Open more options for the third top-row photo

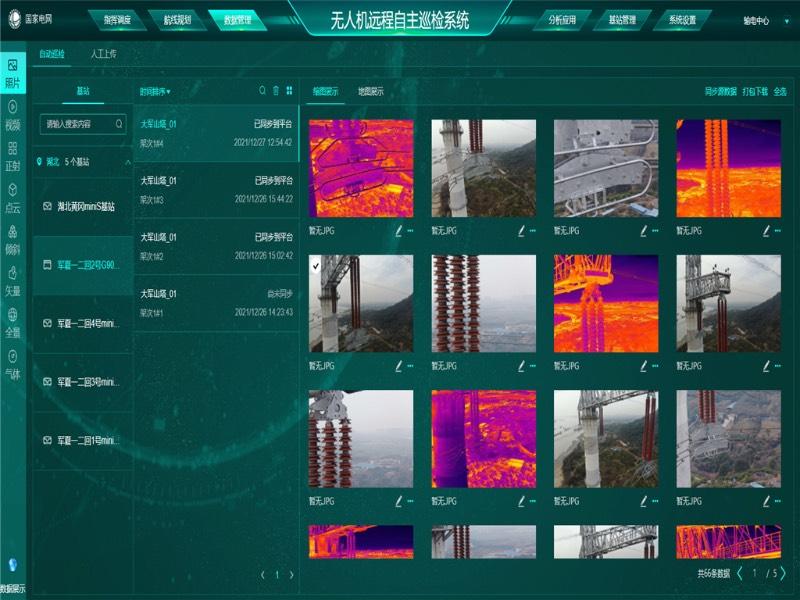(655, 231)
